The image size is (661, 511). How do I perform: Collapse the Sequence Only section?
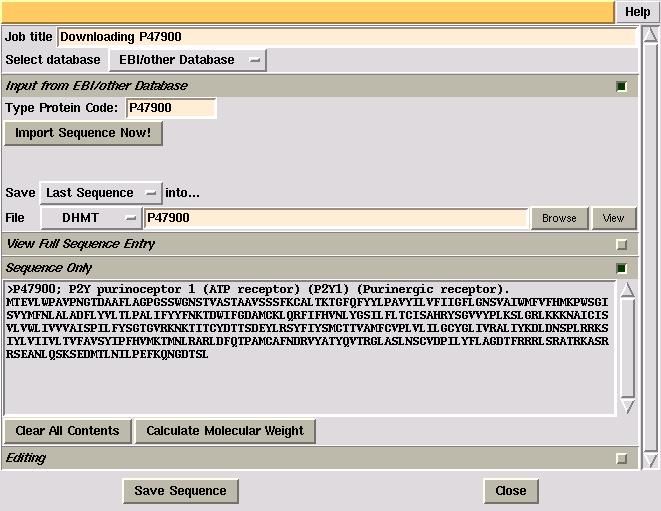(x=621, y=268)
